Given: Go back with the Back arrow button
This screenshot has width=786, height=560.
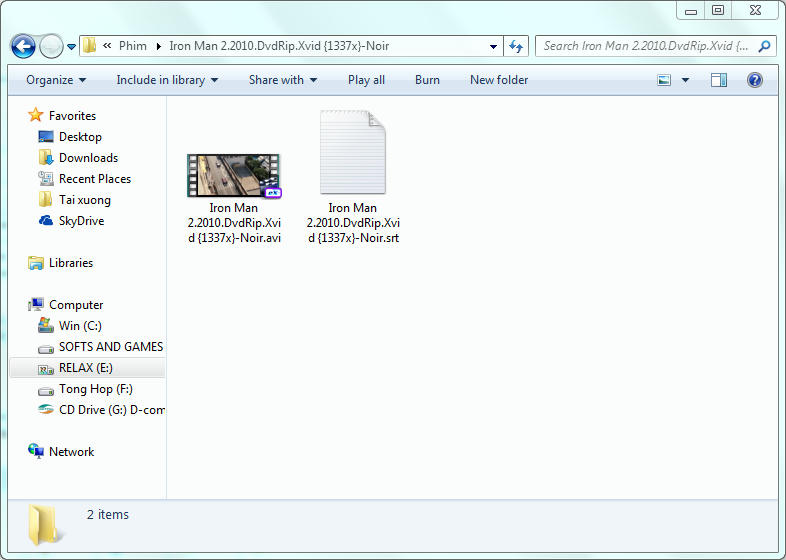Looking at the screenshot, I should click(23, 47).
